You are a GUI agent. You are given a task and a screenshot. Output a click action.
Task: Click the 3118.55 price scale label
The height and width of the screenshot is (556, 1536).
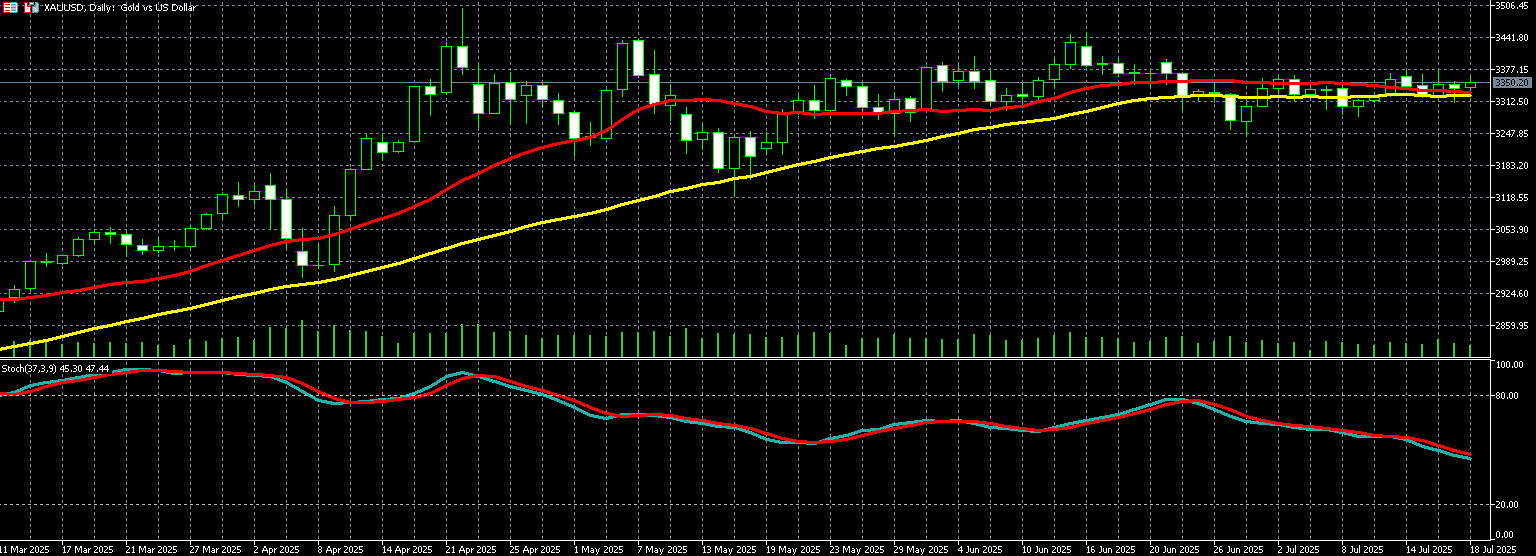pos(1511,198)
